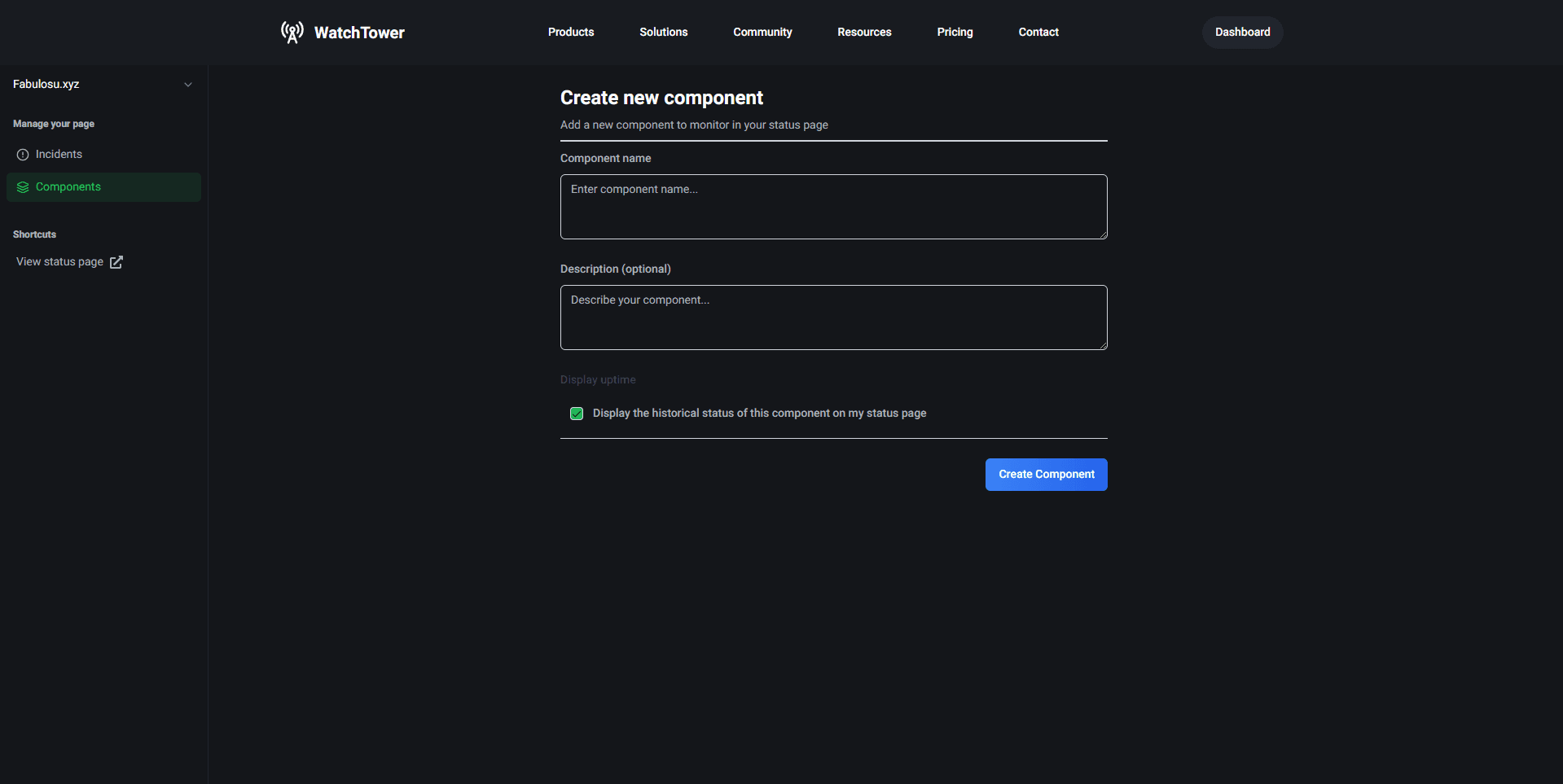Image resolution: width=1563 pixels, height=784 pixels.
Task: Open the Contact page
Action: tap(1038, 32)
